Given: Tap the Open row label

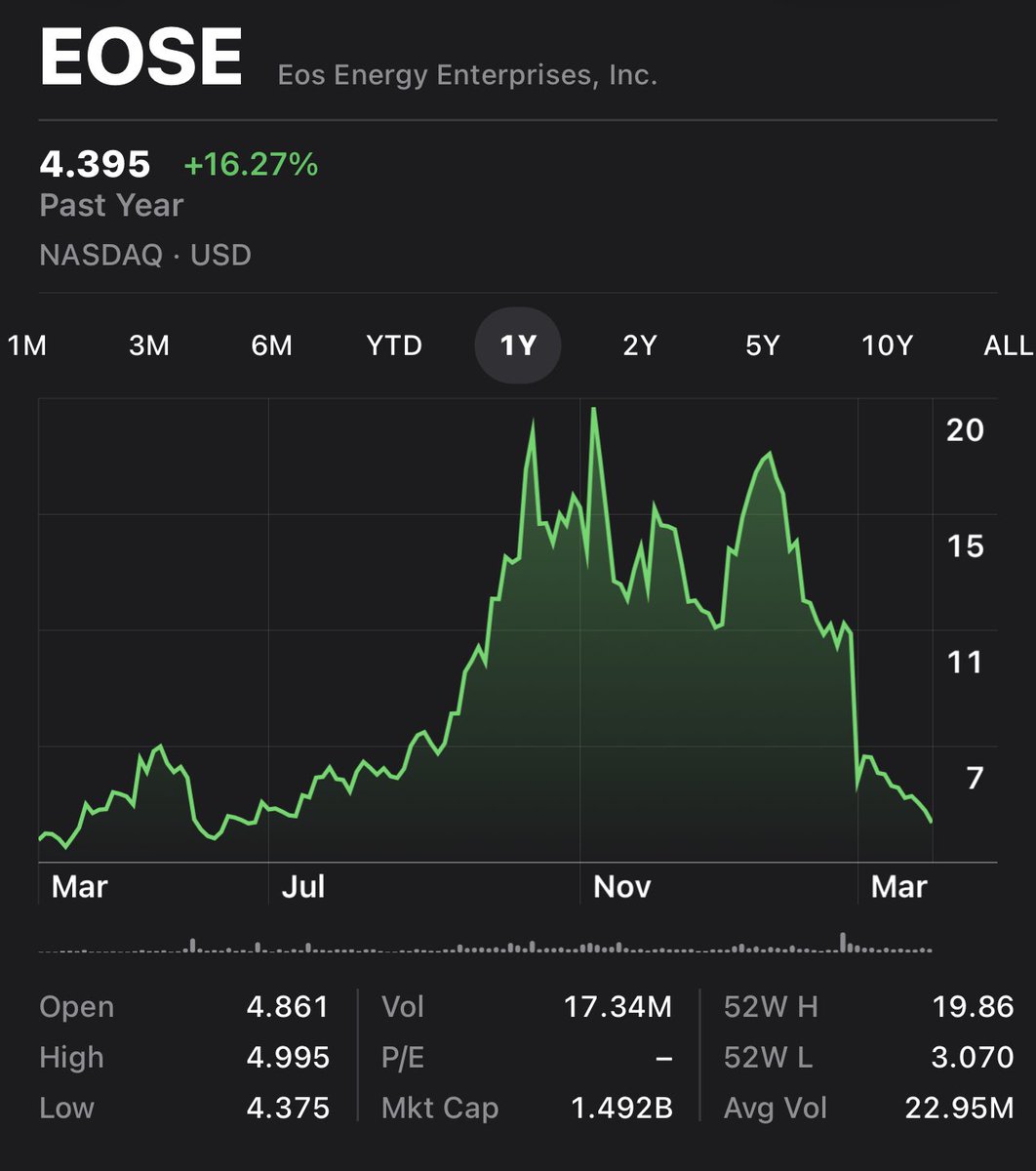Looking at the screenshot, I should 77,1007.
